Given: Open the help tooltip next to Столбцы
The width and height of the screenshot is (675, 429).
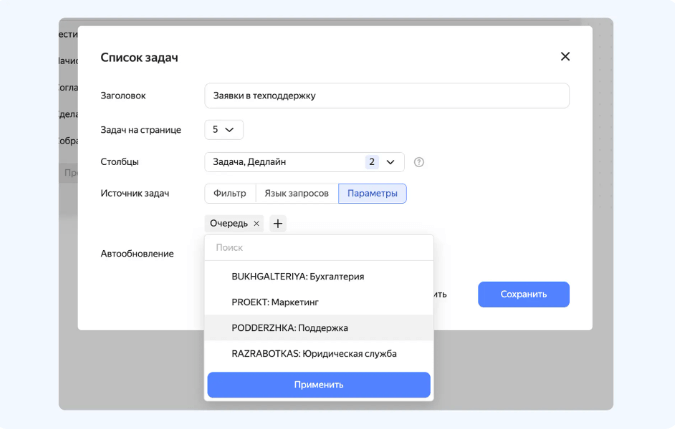Looking at the screenshot, I should point(418,162).
